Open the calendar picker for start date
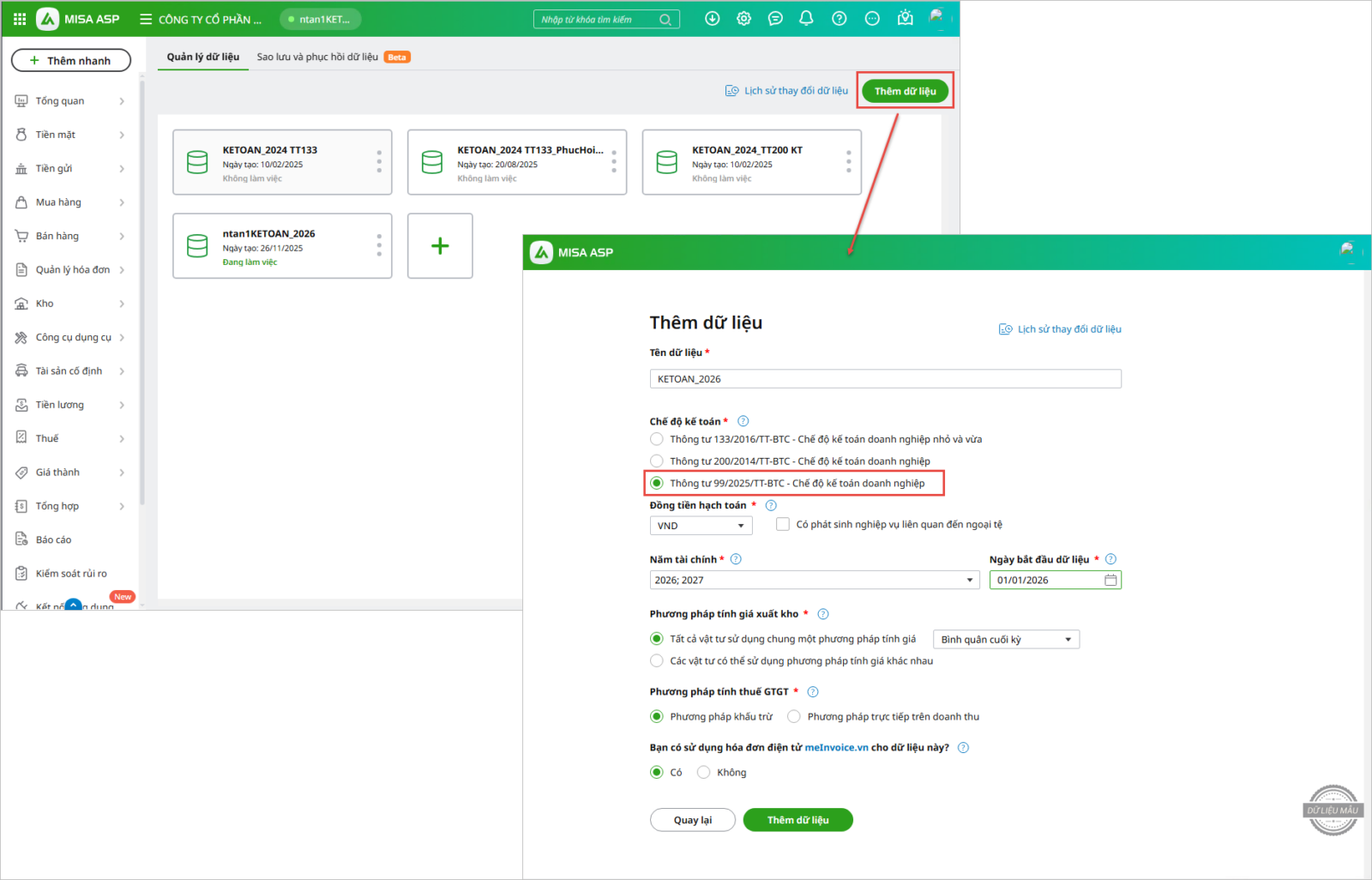Viewport: 1372px width, 880px height. [x=1110, y=581]
